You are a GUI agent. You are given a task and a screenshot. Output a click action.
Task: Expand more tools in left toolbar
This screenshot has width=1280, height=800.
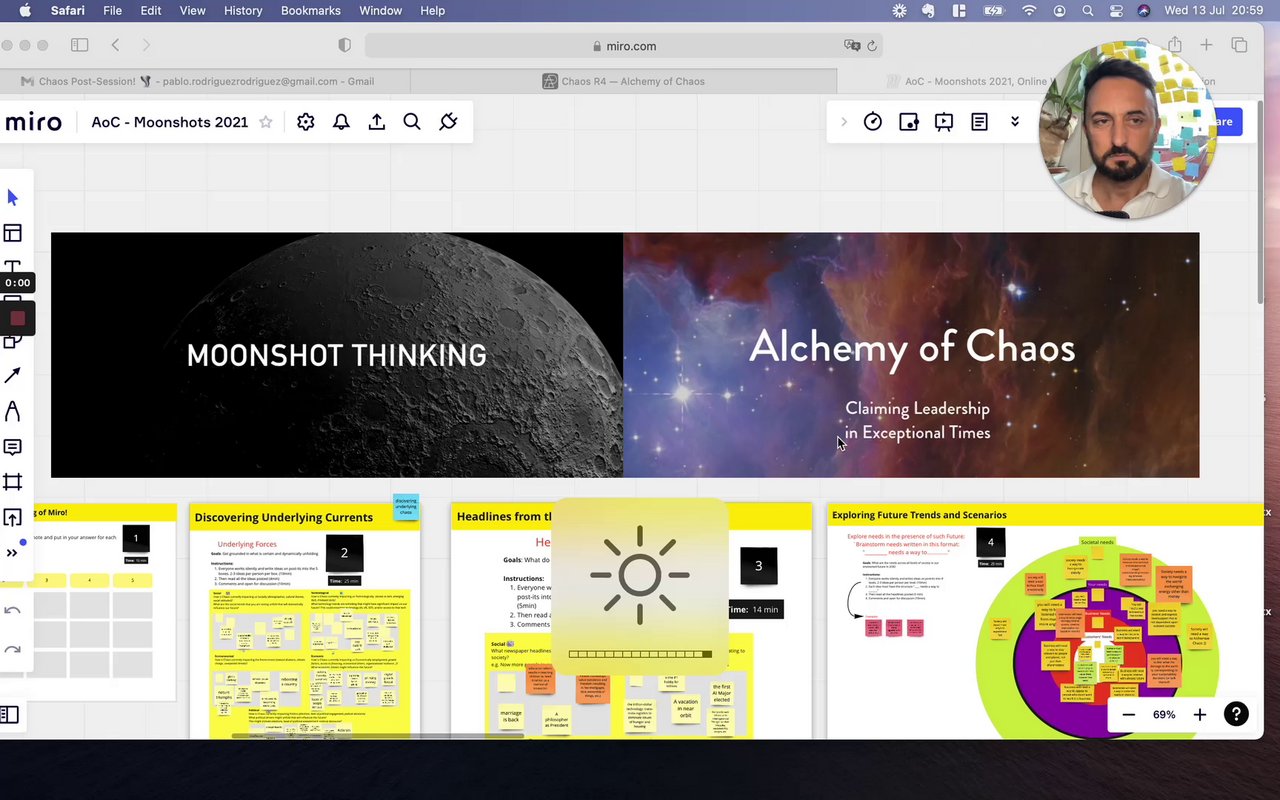12,553
